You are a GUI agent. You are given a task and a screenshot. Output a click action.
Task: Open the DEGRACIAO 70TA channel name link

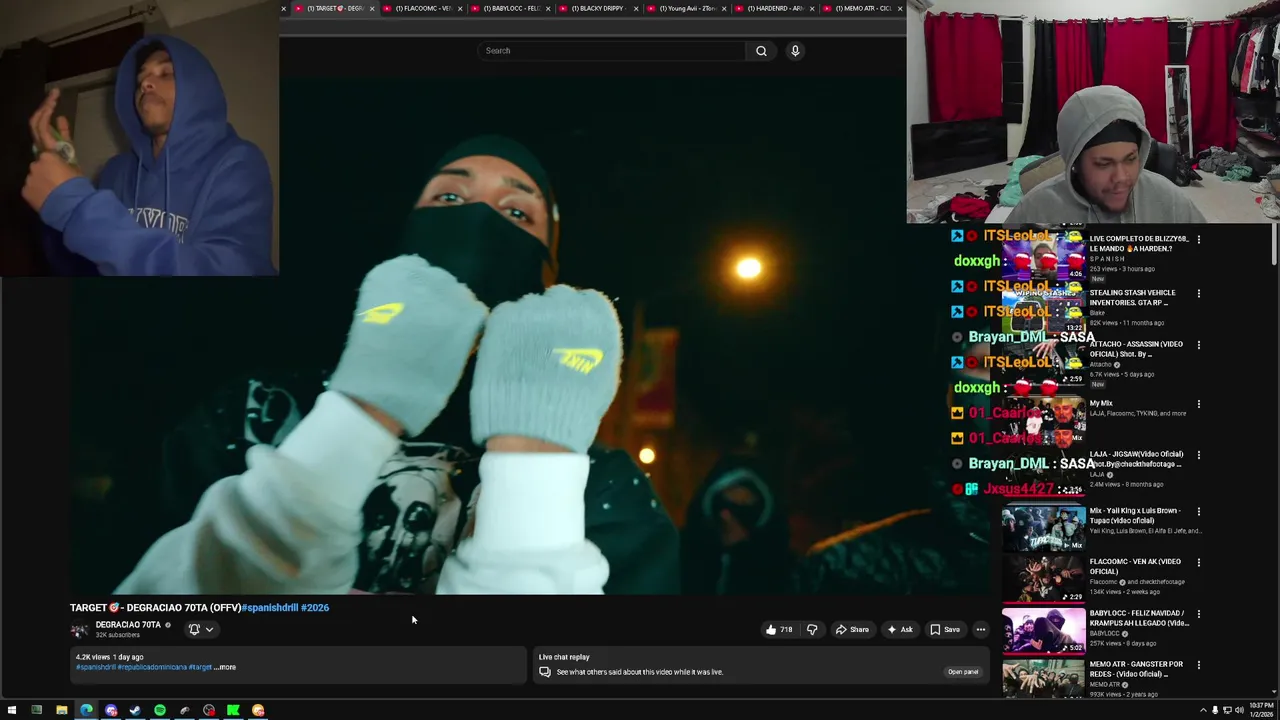(128, 625)
